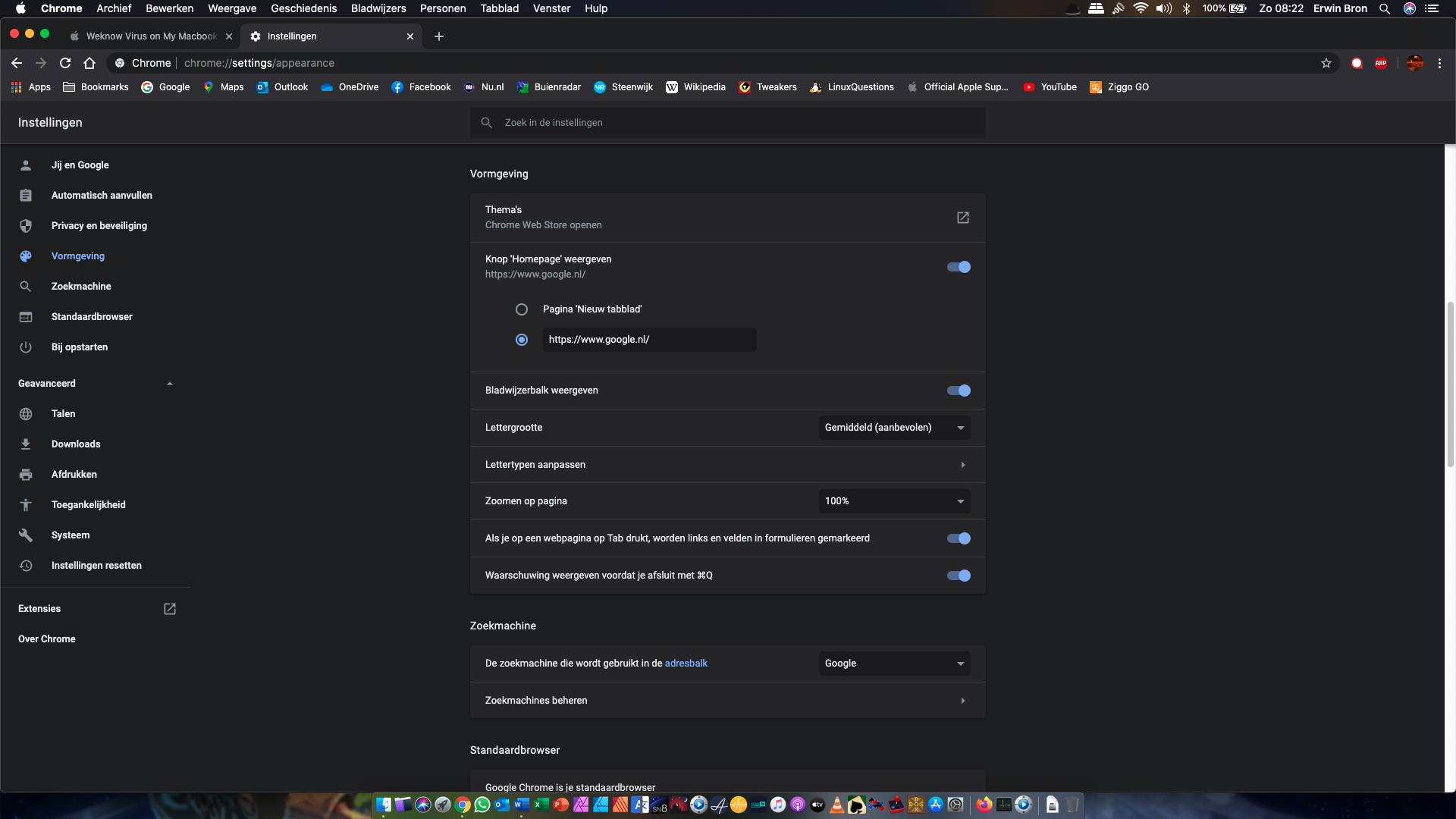Select the Pagina 'Nieuw tabblad' radio button

click(x=522, y=309)
